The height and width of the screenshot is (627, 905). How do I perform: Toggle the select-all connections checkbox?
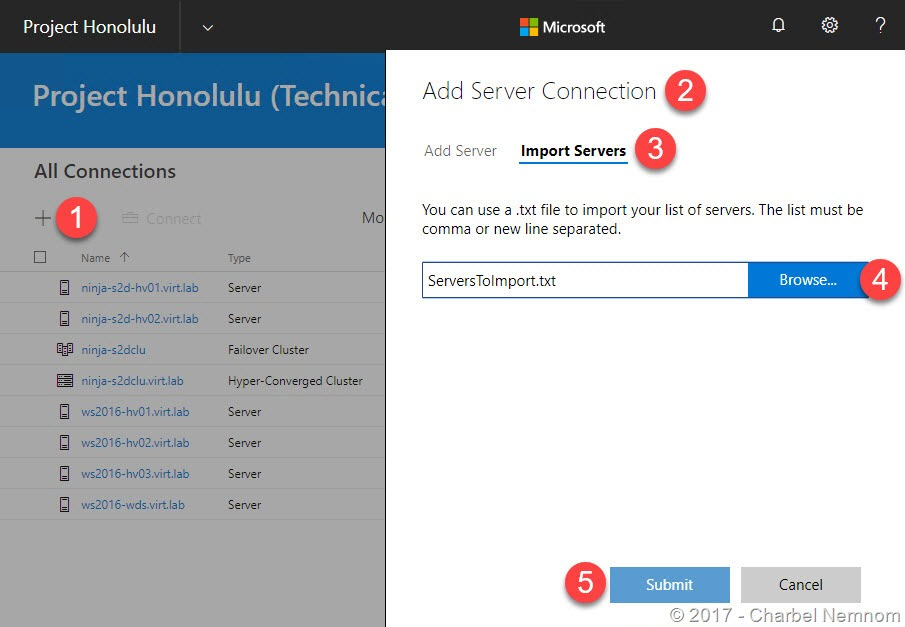tap(40, 257)
